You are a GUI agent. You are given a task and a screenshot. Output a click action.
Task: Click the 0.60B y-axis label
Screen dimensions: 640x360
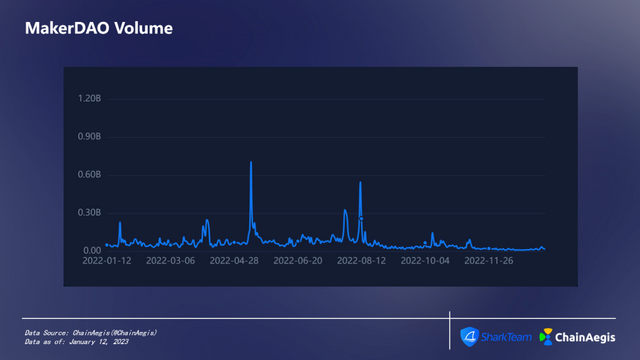pyautogui.click(x=89, y=175)
